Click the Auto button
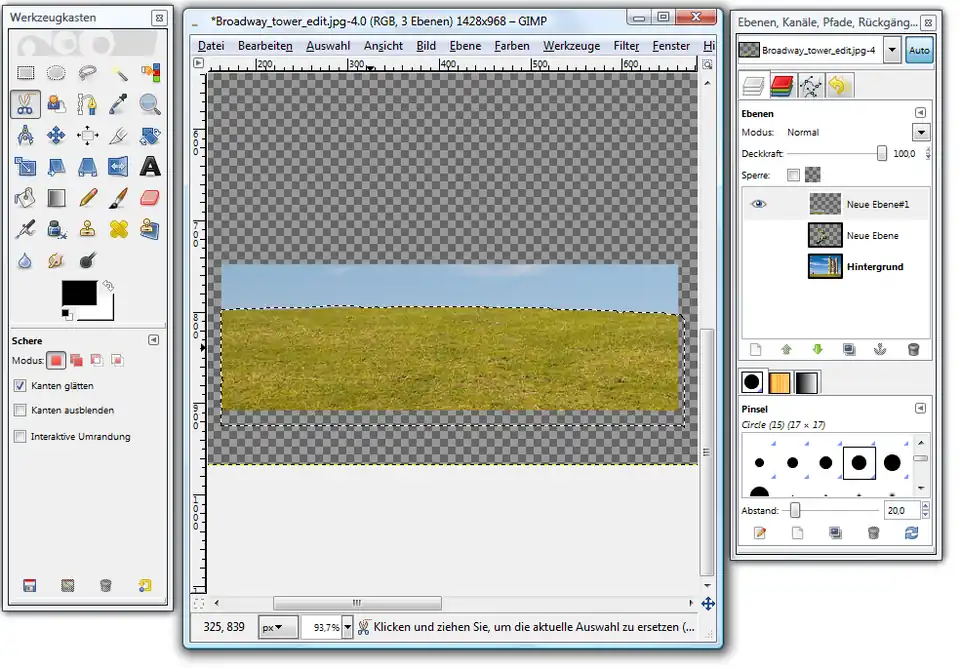The height and width of the screenshot is (668, 960). coord(918,50)
